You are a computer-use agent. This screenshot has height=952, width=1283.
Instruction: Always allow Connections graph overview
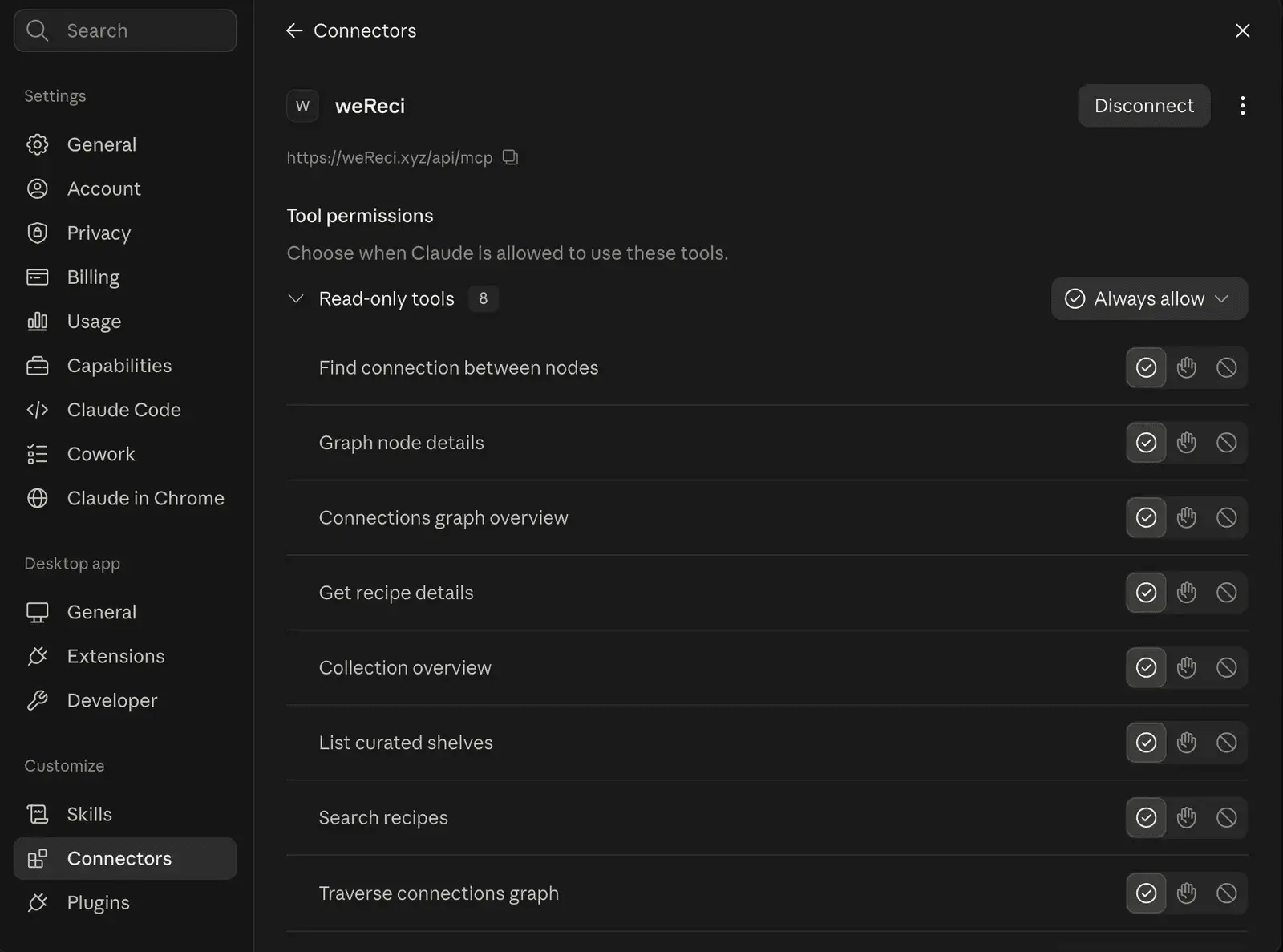(1146, 517)
